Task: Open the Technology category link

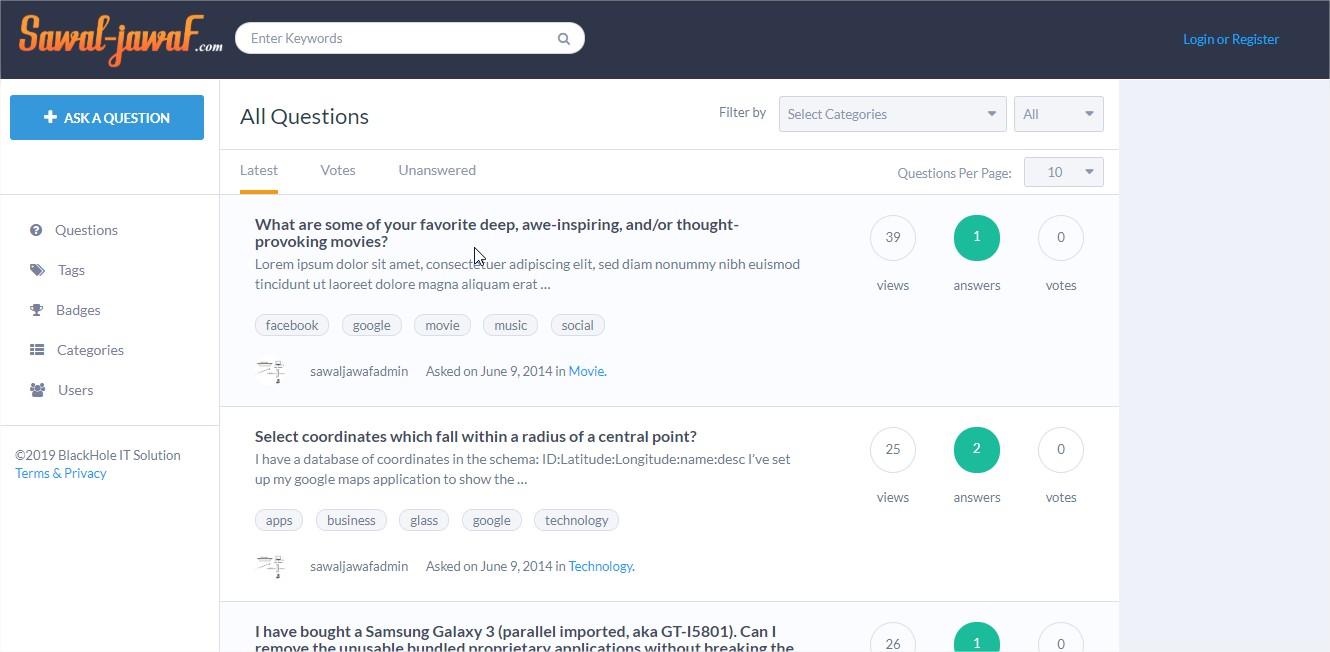Action: [600, 566]
